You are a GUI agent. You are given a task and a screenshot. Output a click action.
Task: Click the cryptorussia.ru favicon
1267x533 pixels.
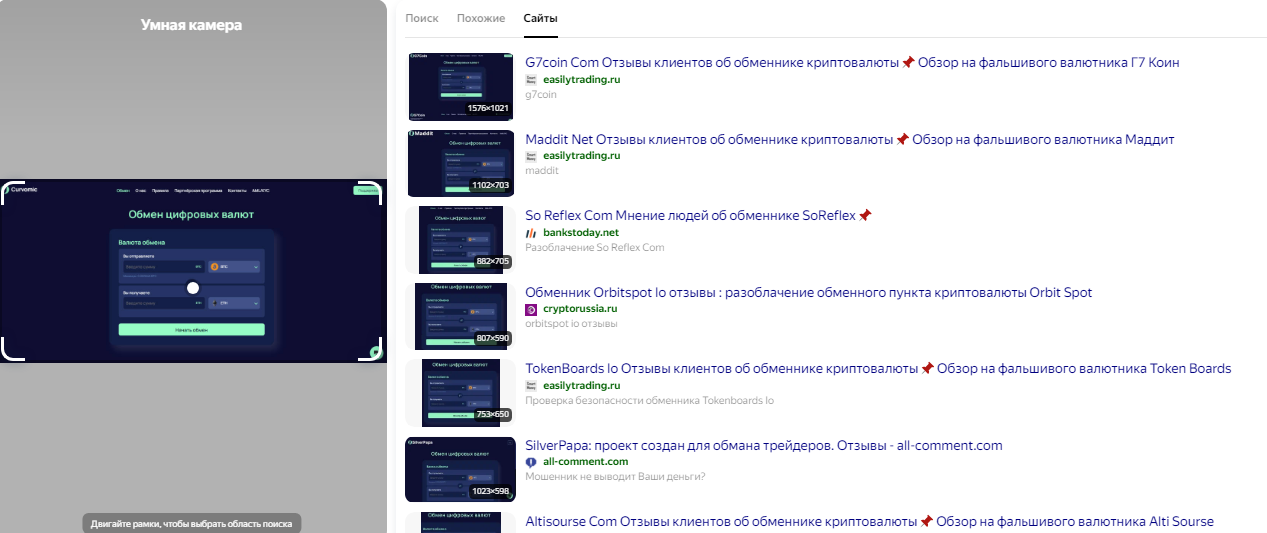pyautogui.click(x=531, y=309)
